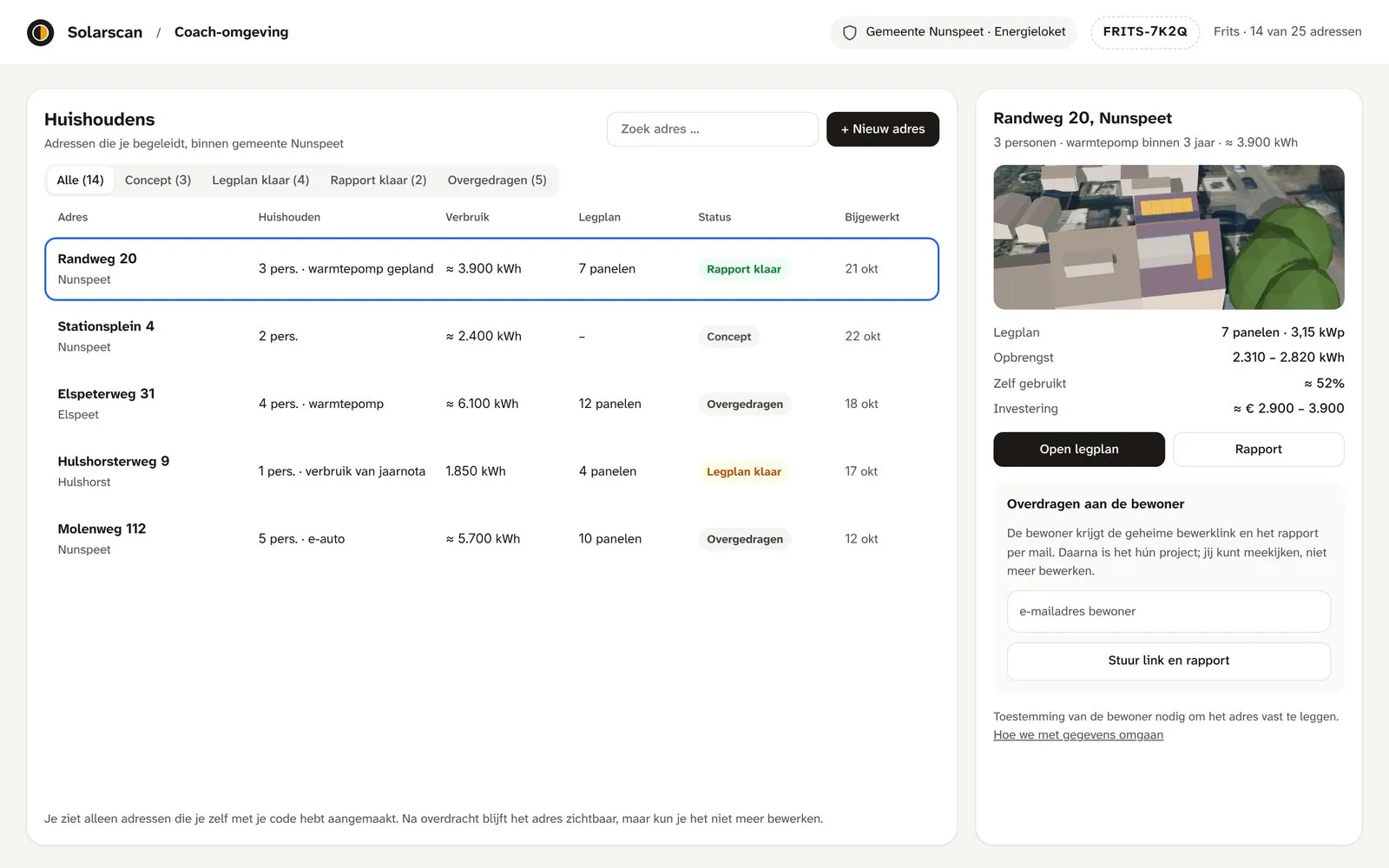
Task: Click the Status column header
Action: click(x=714, y=217)
